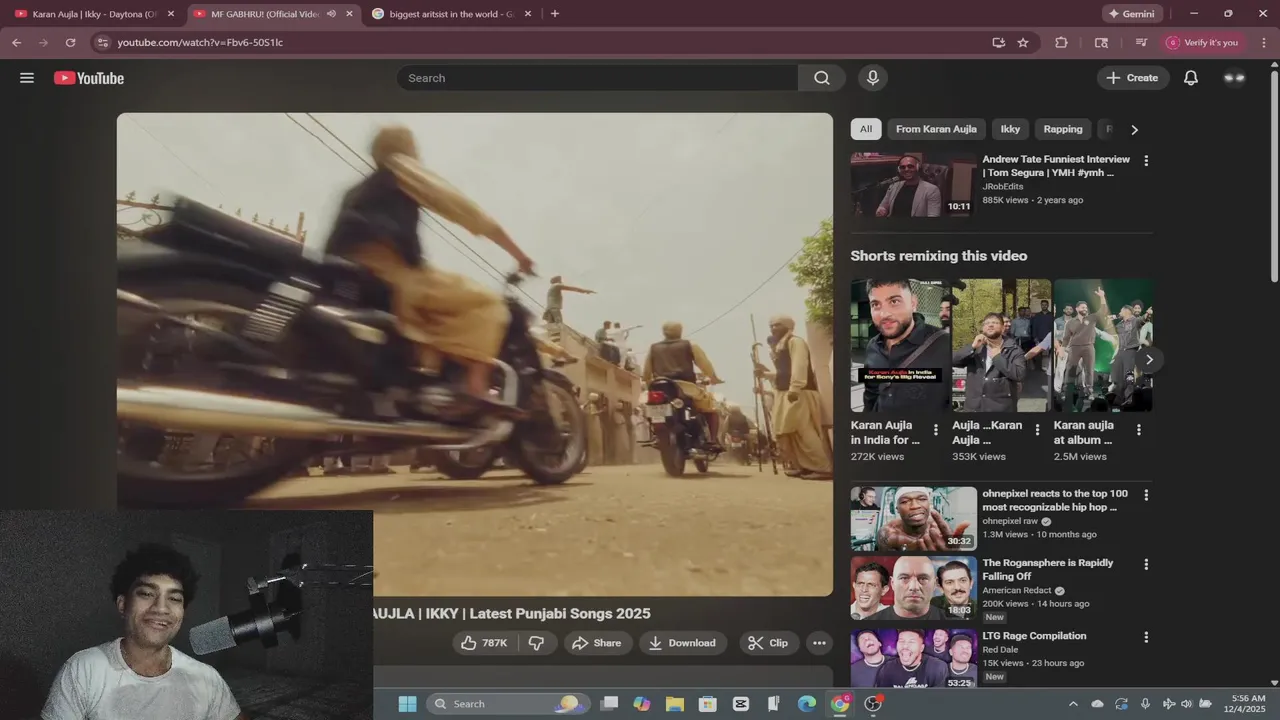Open ohnepixel reacts video title
Image resolution: width=1280 pixels, height=720 pixels.
[x=1055, y=500]
